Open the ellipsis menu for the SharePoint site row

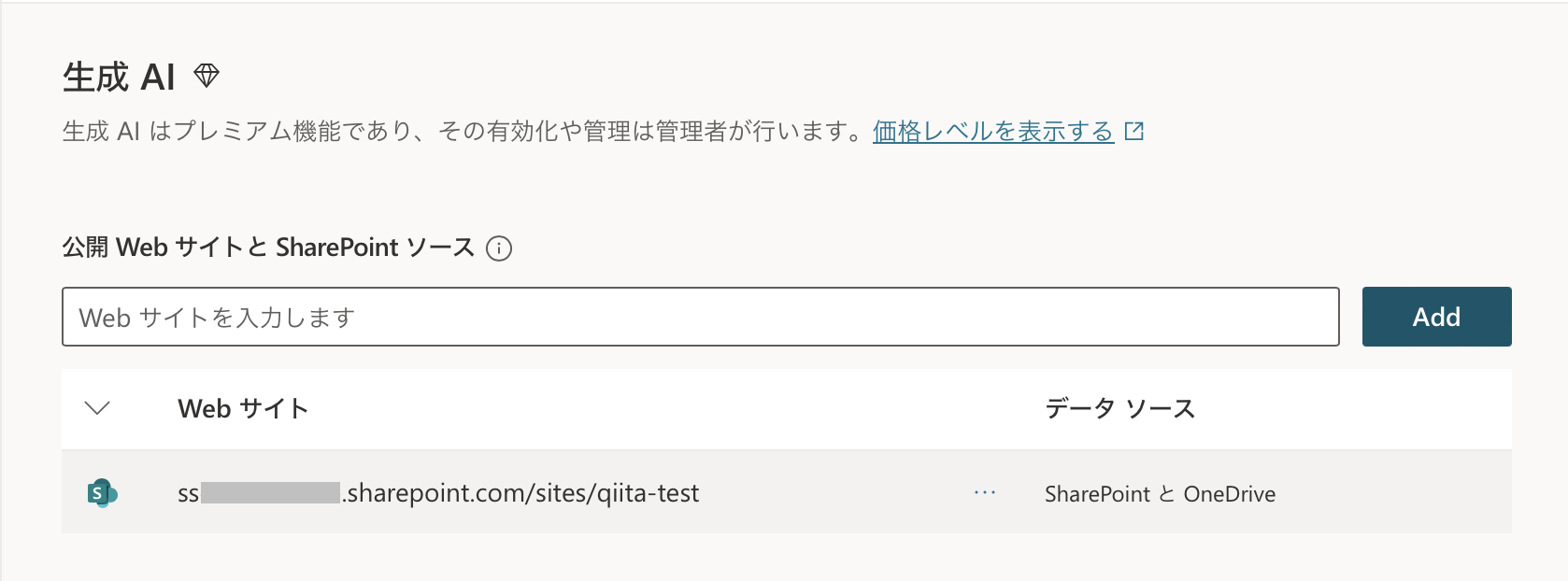(984, 492)
